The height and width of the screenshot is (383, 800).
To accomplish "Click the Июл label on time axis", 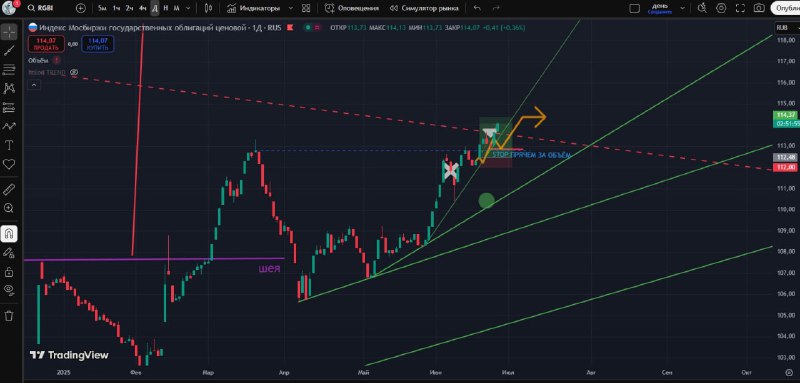I will click(x=507, y=372).
